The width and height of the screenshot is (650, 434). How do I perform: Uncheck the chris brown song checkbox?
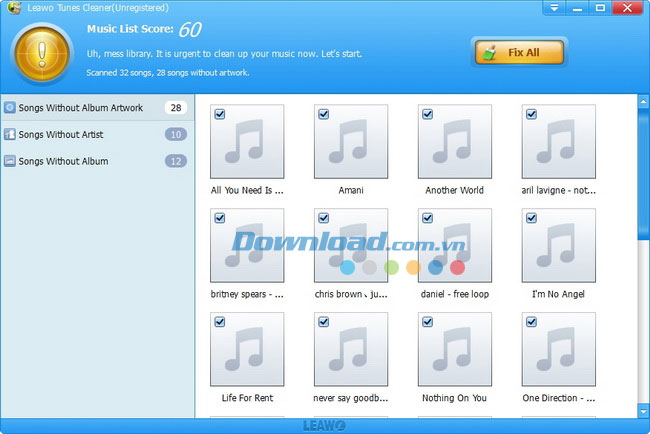click(323, 218)
